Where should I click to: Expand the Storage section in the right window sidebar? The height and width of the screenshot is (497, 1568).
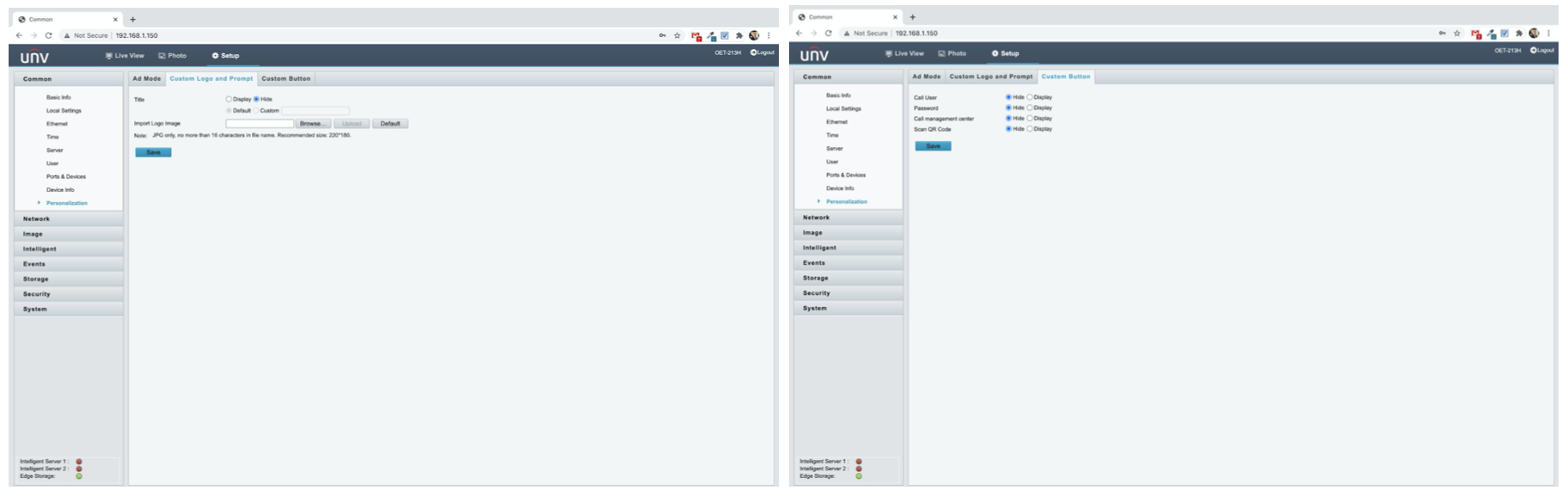pyautogui.click(x=848, y=278)
